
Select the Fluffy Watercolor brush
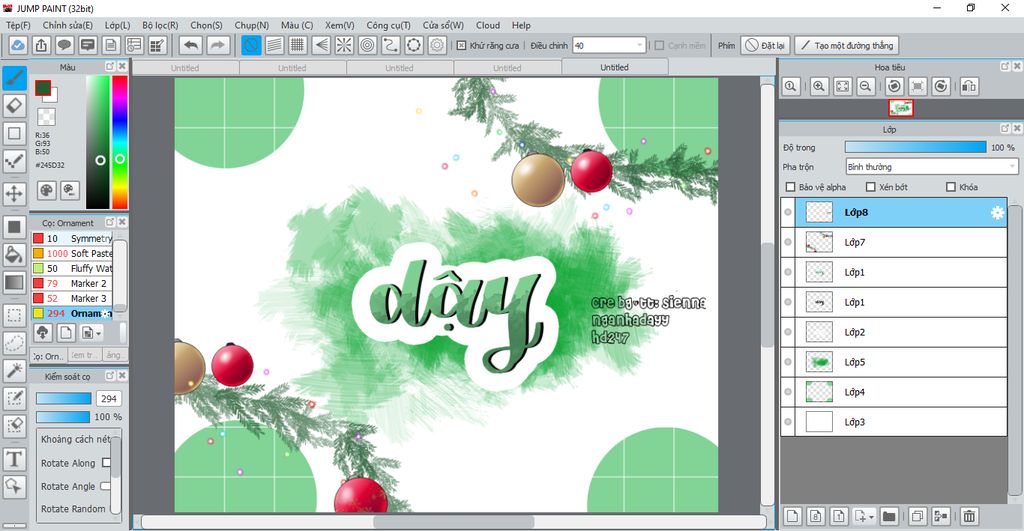click(72, 268)
